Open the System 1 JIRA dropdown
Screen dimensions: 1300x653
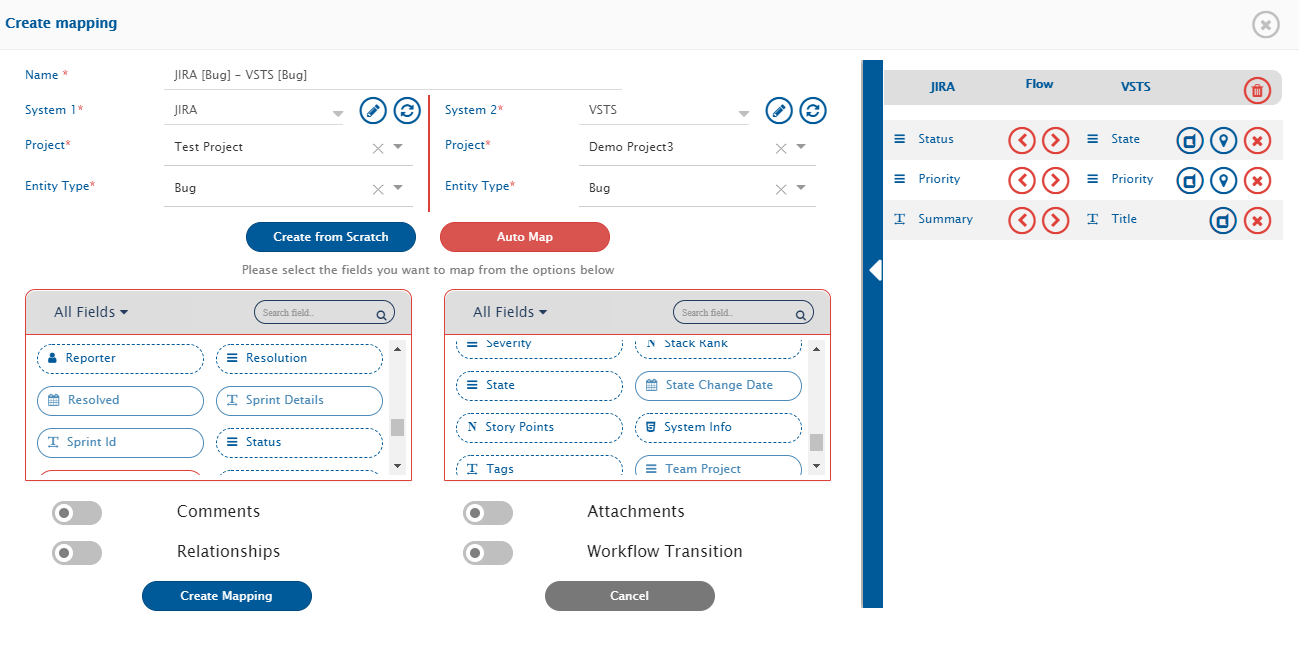(338, 113)
